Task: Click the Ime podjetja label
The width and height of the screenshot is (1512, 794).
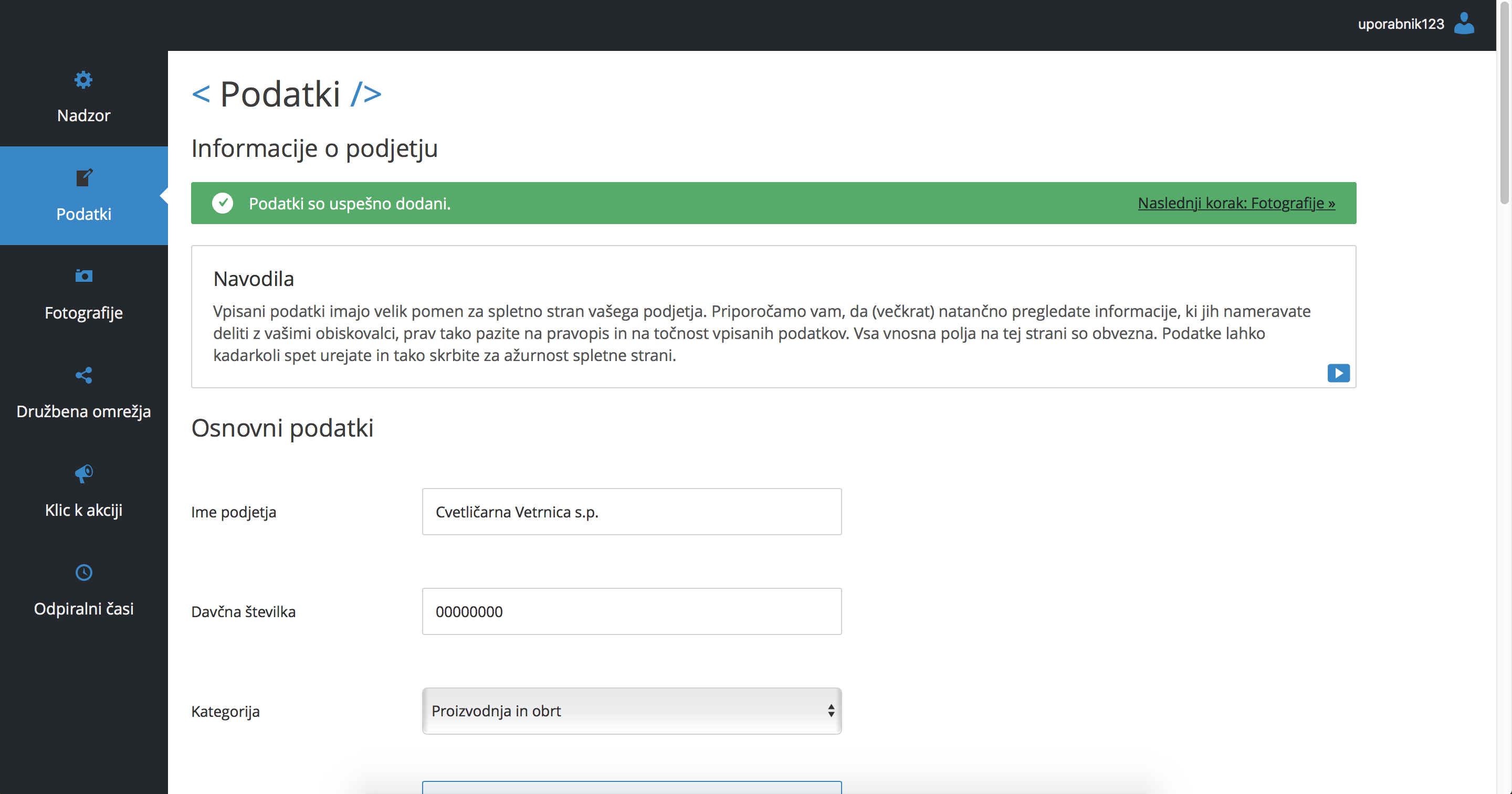Action: click(234, 512)
